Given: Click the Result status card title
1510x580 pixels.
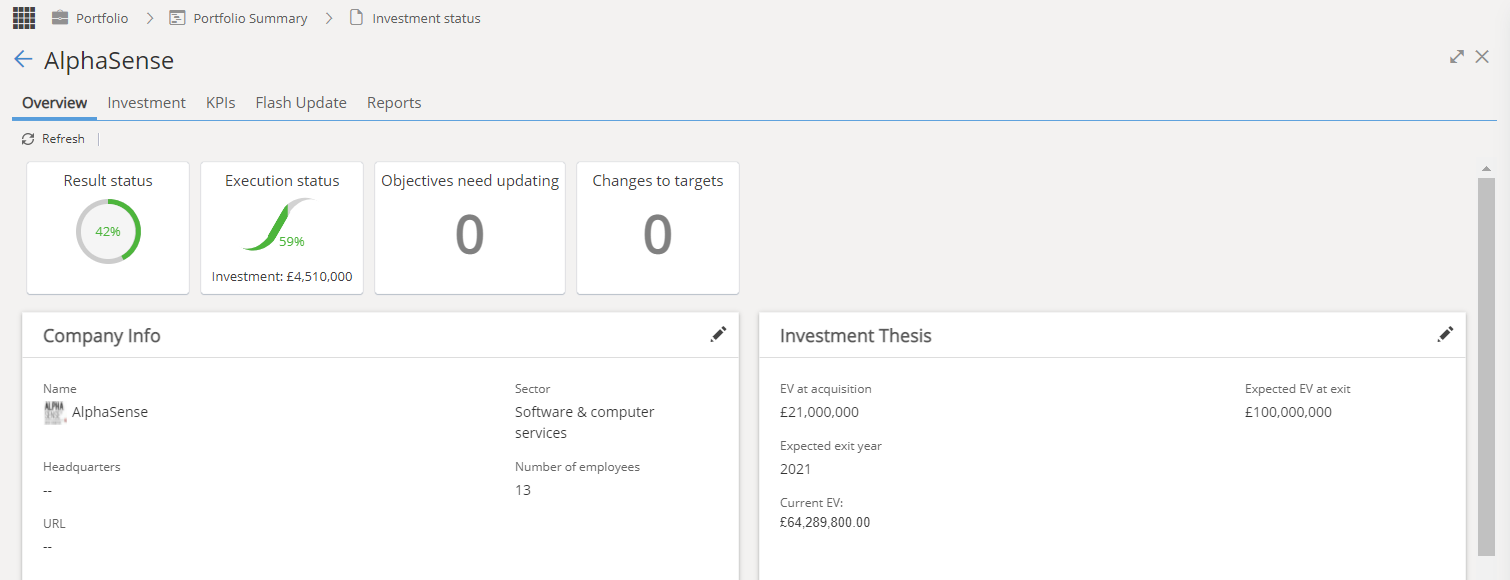Looking at the screenshot, I should click(108, 181).
